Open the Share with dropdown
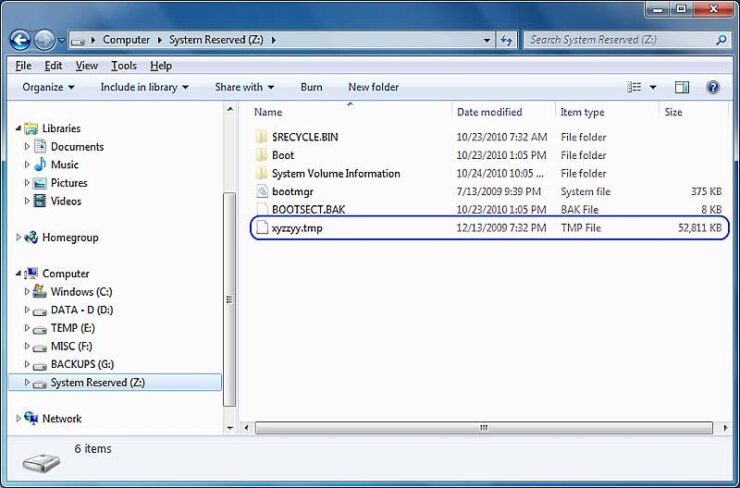The width and height of the screenshot is (740, 488). point(244,87)
